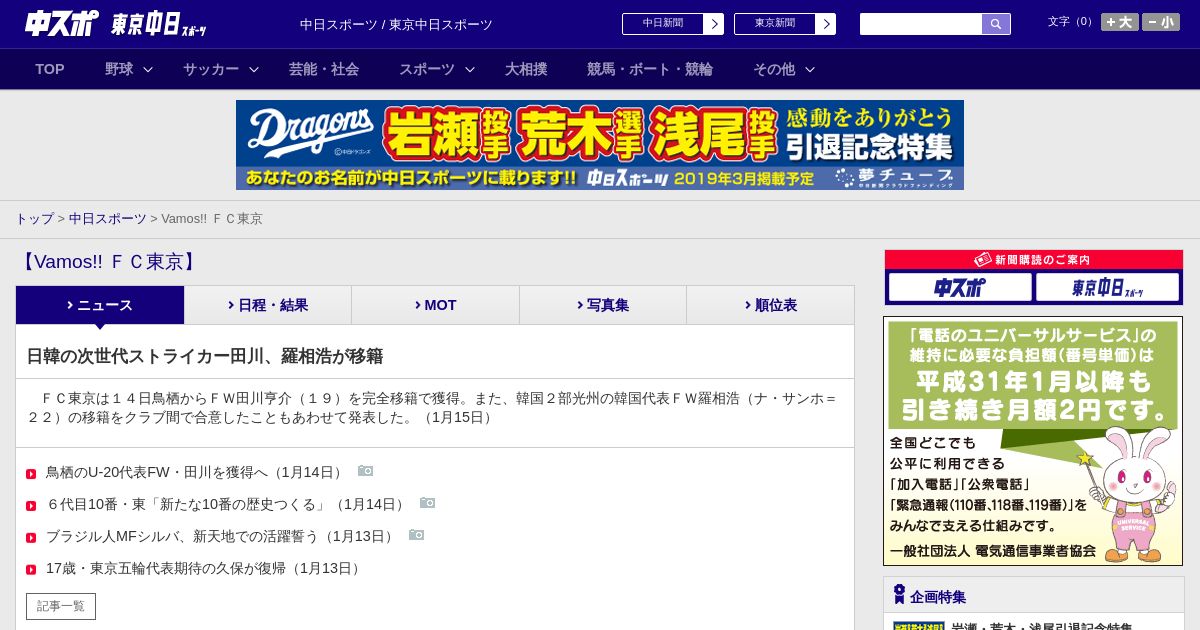
Task: Click the ユニバーサルサービス telephone ad
Action: [1033, 441]
